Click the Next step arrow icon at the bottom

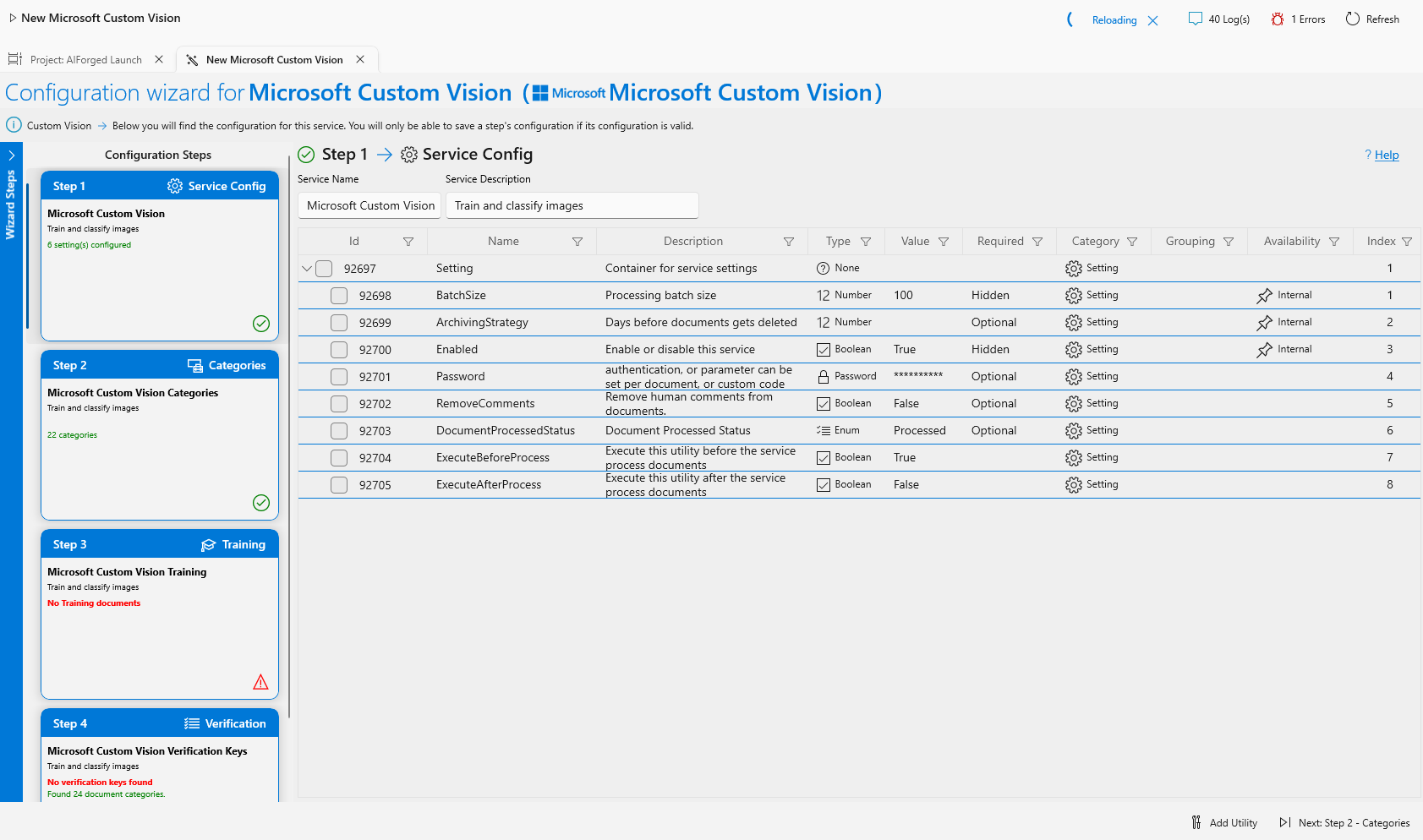point(1285,822)
